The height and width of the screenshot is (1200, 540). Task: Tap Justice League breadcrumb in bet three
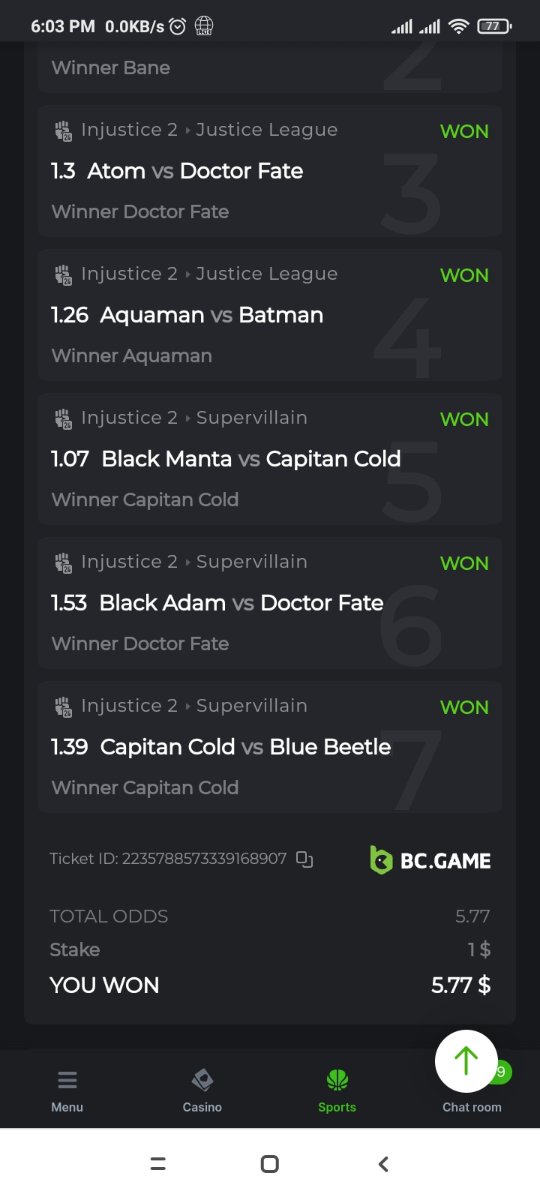(267, 130)
